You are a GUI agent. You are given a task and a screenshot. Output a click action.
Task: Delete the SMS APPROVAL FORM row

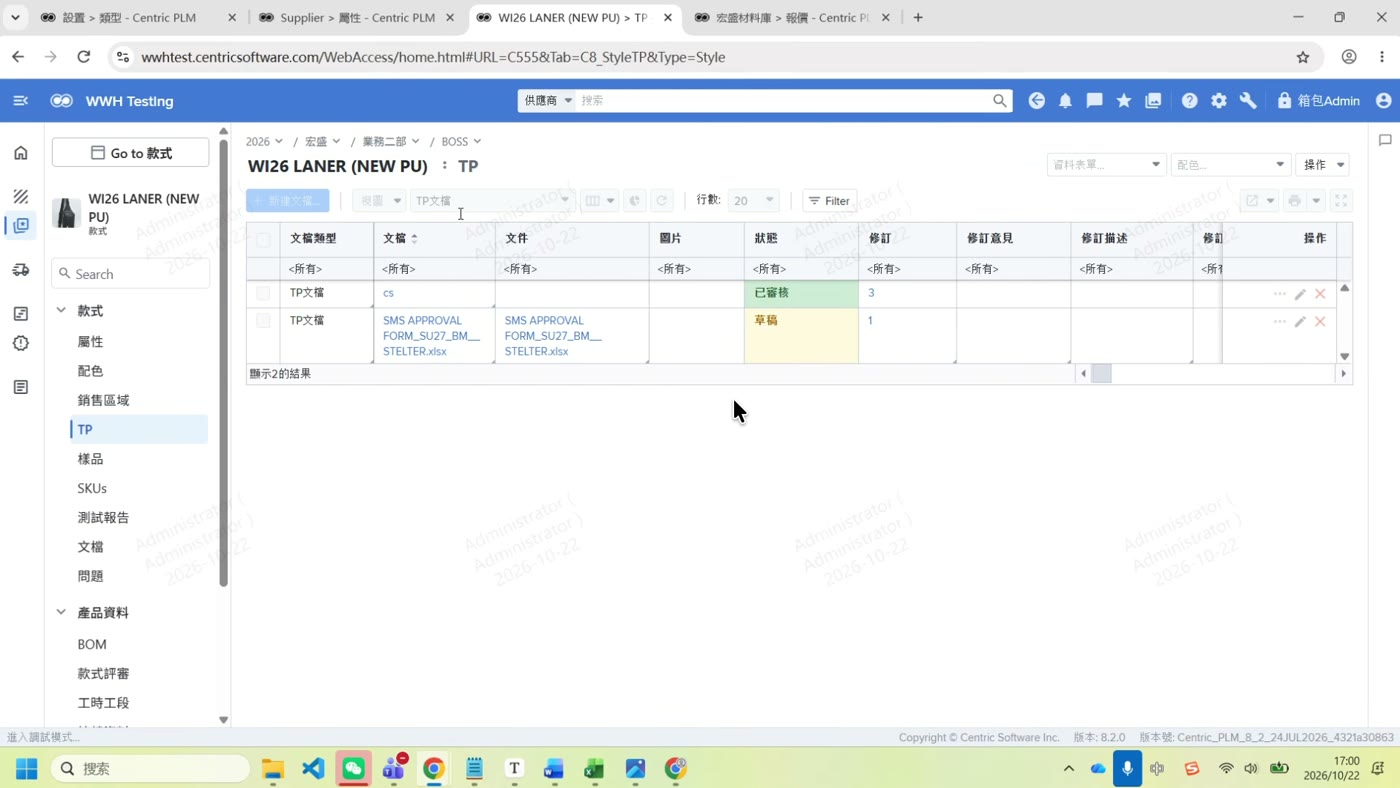coord(1320,321)
